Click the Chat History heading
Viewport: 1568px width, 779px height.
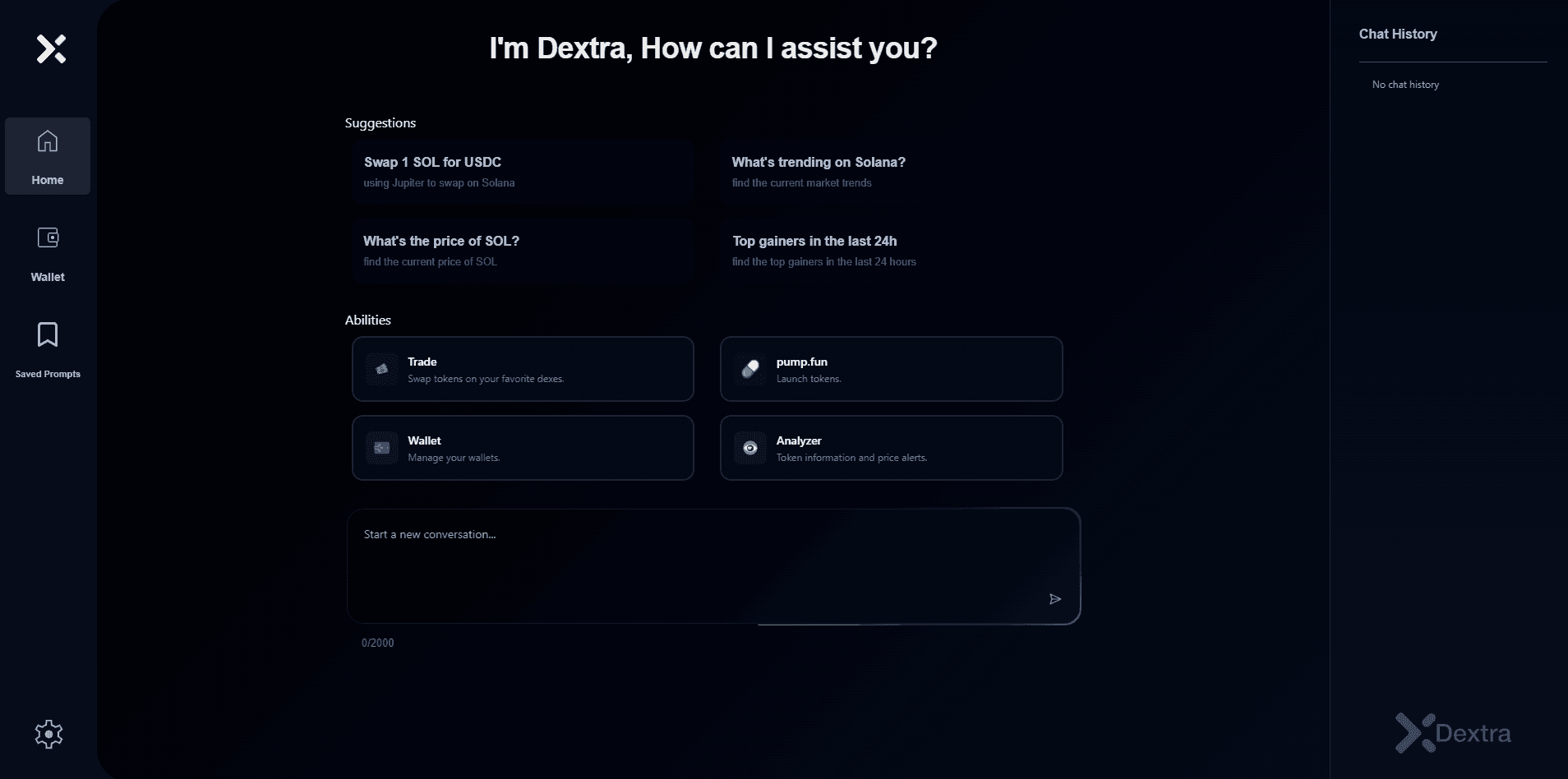point(1397,34)
